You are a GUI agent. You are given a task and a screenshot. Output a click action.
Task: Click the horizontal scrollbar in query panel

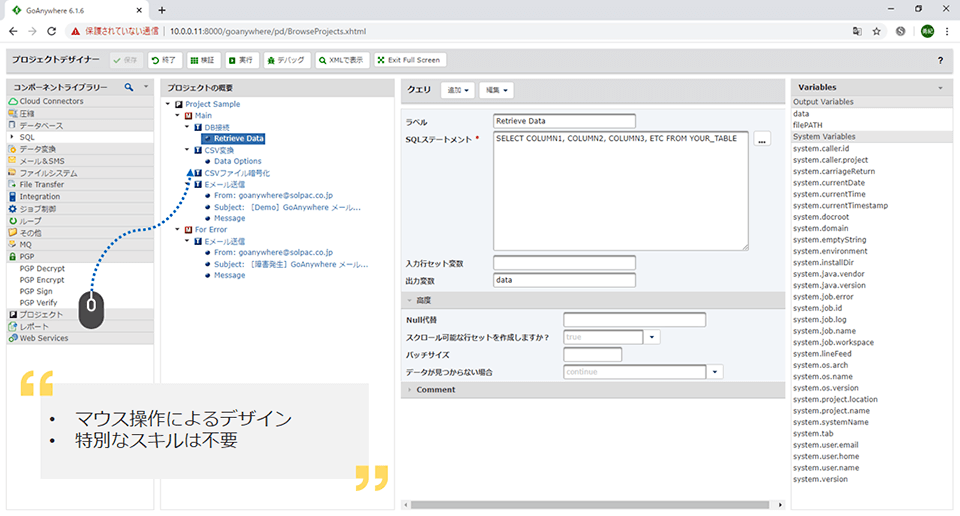[590, 505]
